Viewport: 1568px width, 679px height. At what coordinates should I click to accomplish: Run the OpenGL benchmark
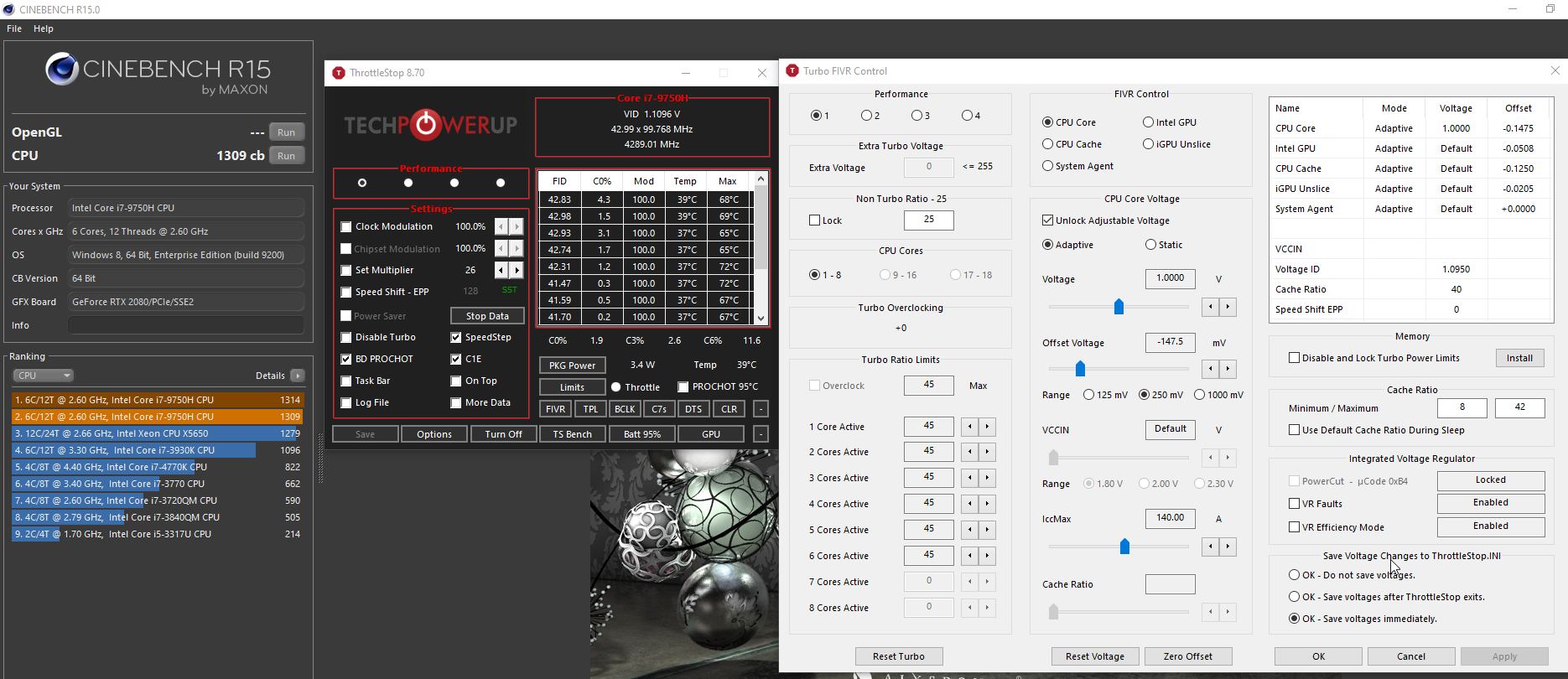tap(286, 132)
